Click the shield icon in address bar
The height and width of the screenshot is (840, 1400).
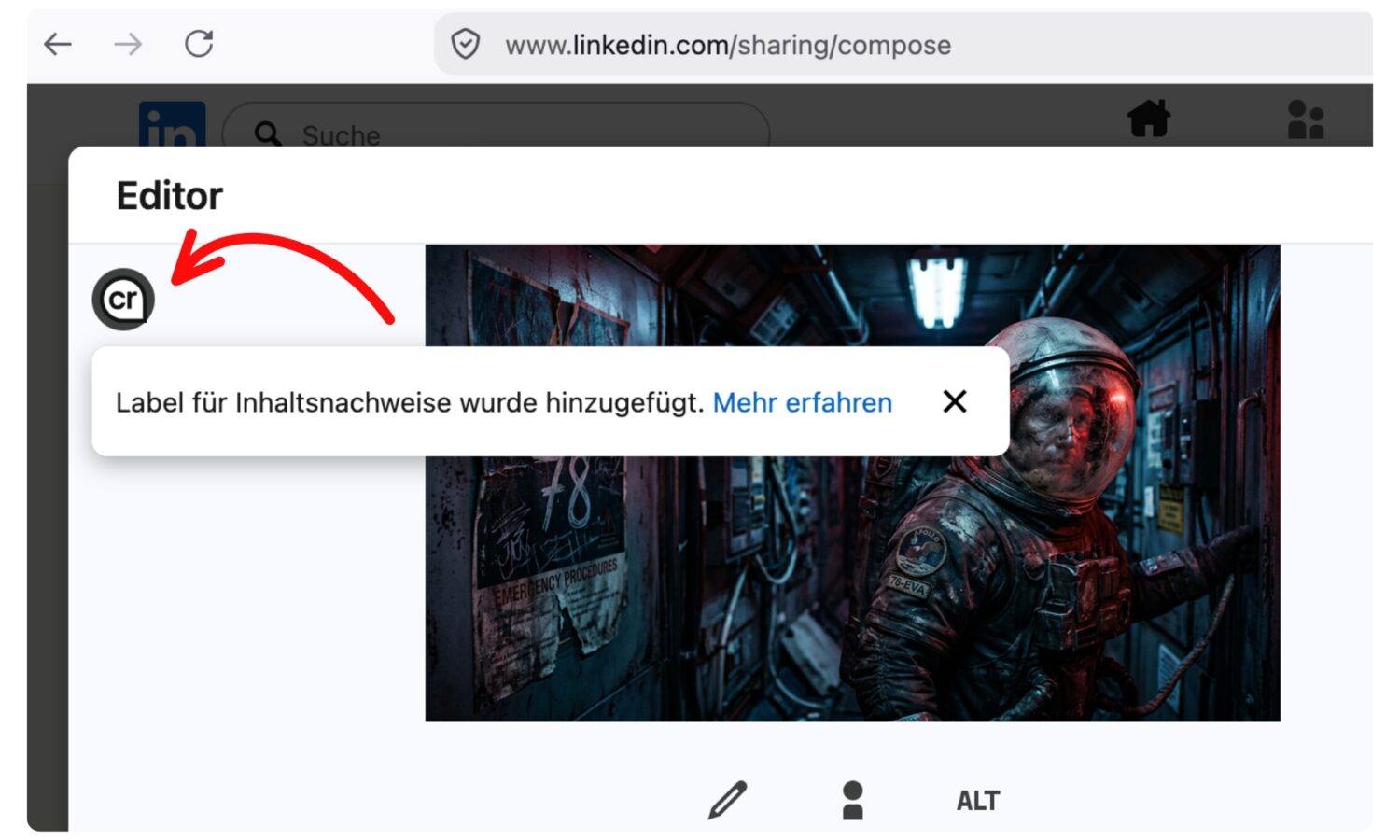(x=465, y=44)
